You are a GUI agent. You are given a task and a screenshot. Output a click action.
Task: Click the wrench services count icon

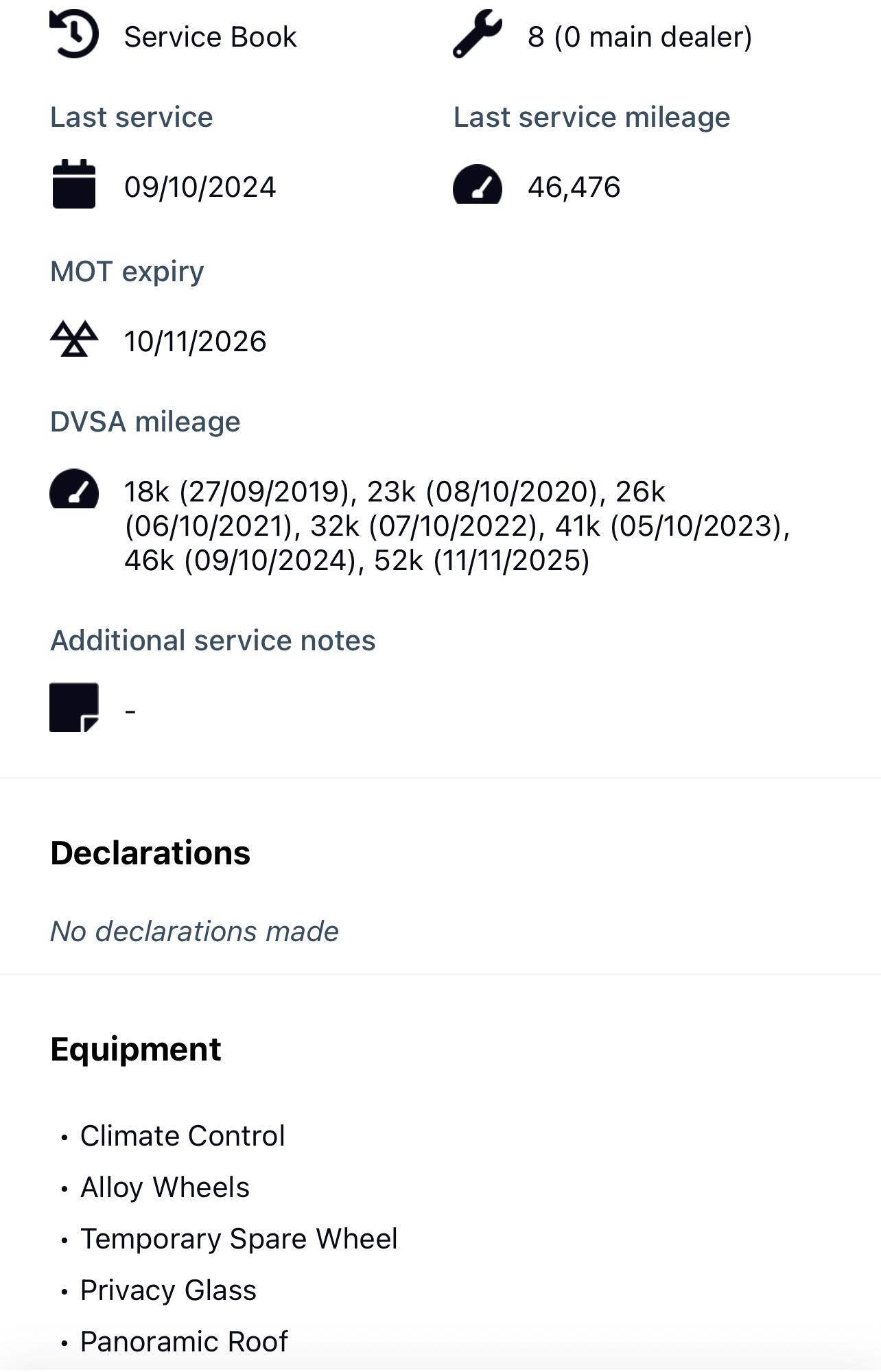[477, 34]
